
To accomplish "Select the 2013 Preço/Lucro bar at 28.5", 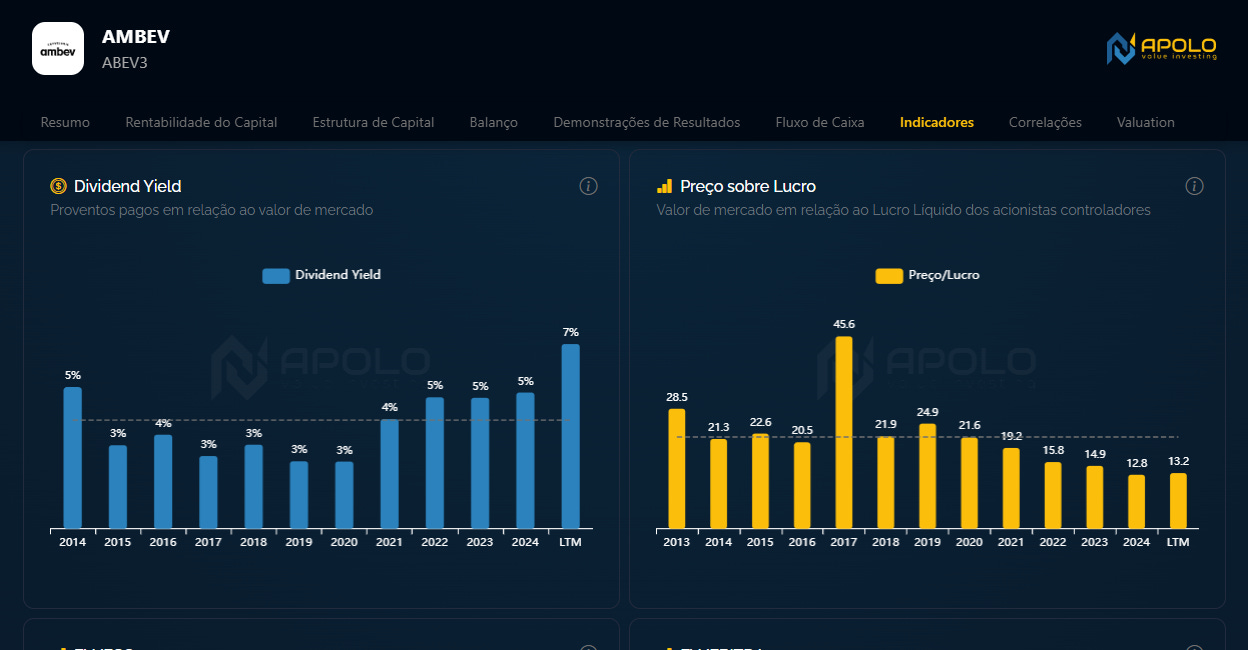I will coord(677,469).
